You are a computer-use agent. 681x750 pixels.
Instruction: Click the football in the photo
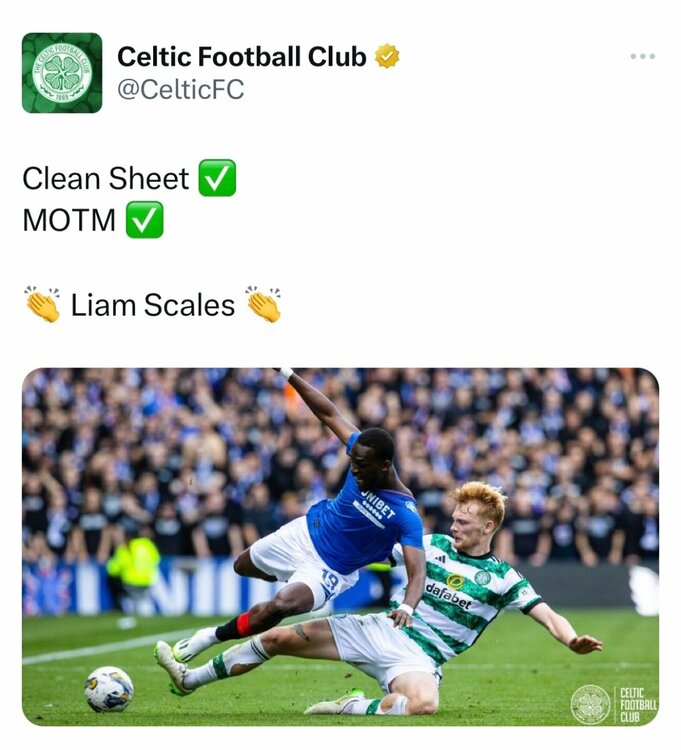coord(109,689)
